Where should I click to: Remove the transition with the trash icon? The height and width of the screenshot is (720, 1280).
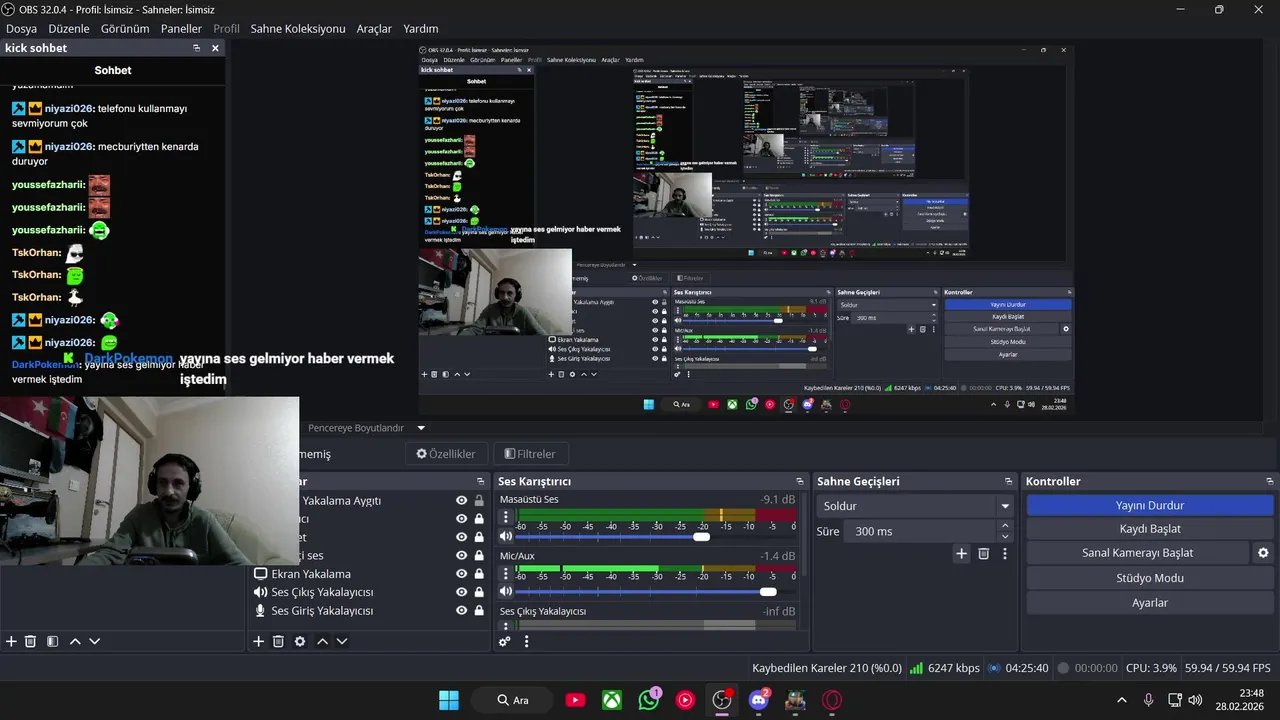click(983, 553)
